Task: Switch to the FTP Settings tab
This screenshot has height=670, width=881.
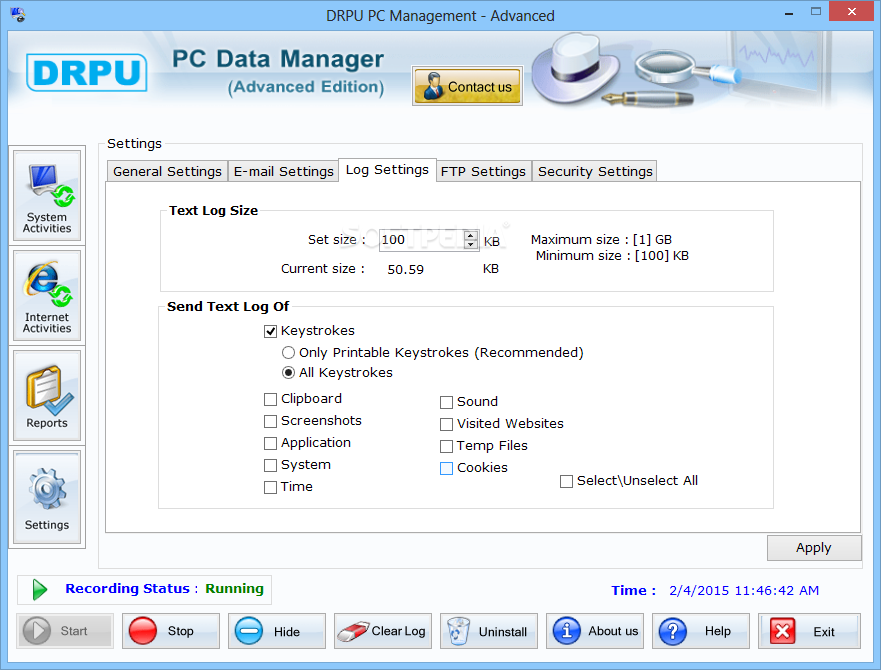Action: [x=483, y=171]
